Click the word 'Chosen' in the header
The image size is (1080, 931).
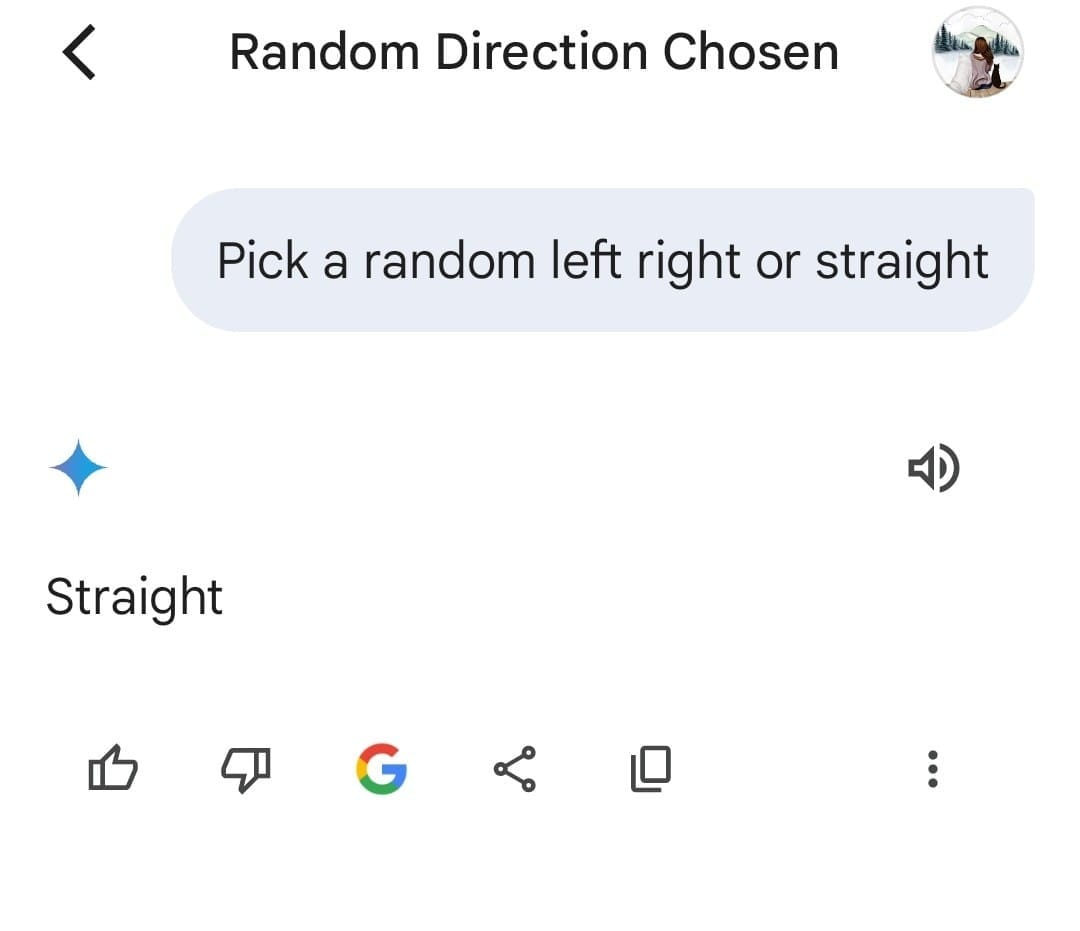click(751, 52)
